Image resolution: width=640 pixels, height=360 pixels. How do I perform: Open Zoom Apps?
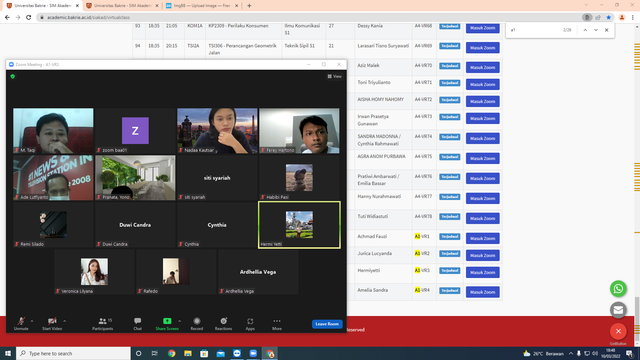pyautogui.click(x=250, y=324)
